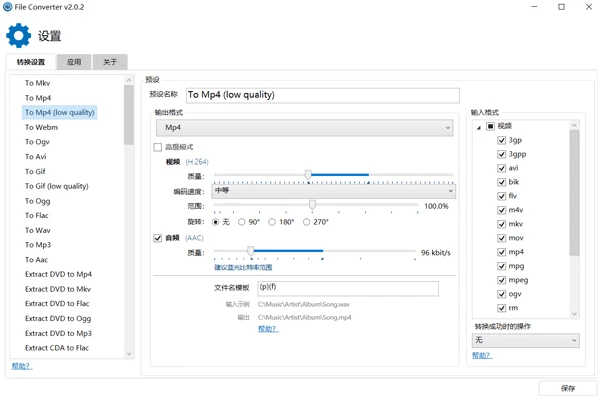Screen dimensions: 600x400
Task: Uncheck the mp4 input format
Action: coord(502,252)
